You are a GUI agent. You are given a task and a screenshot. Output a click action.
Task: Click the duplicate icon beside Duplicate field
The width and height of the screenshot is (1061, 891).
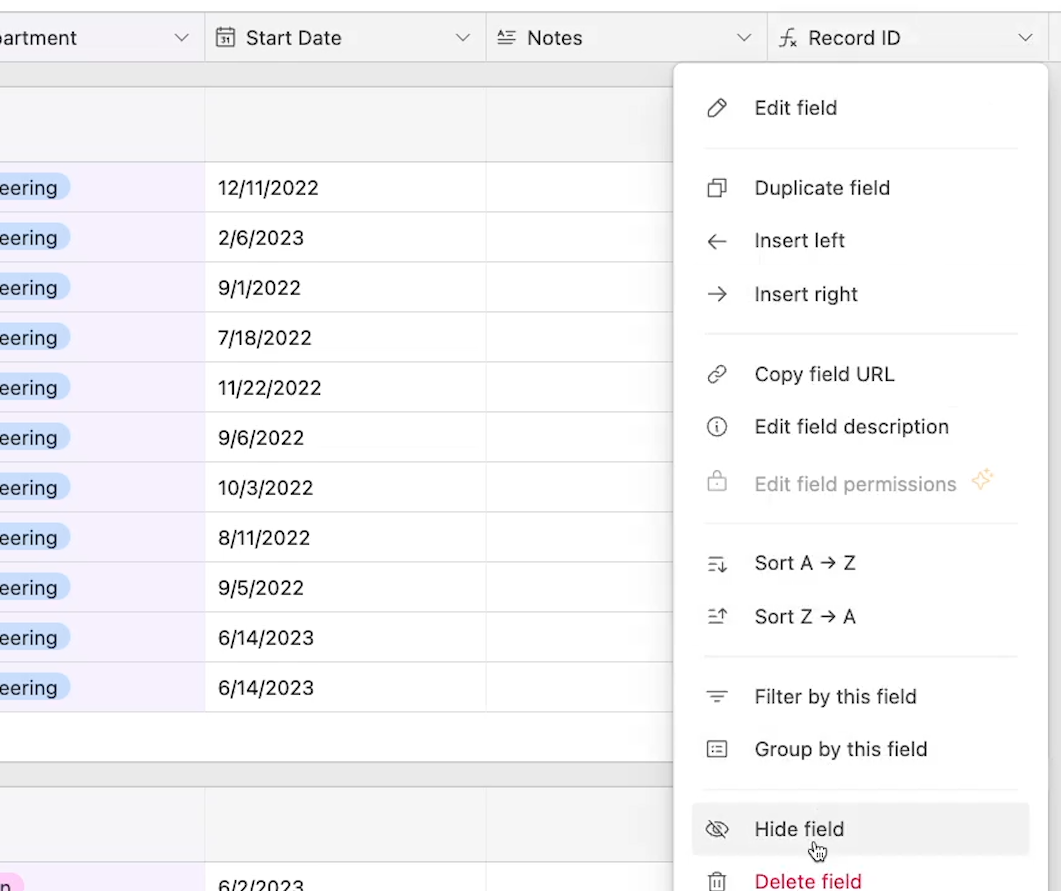click(x=717, y=188)
